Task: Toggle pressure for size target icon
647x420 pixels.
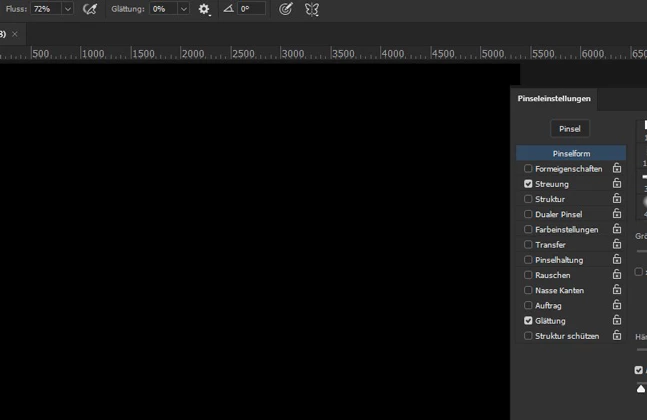Action: (286, 9)
